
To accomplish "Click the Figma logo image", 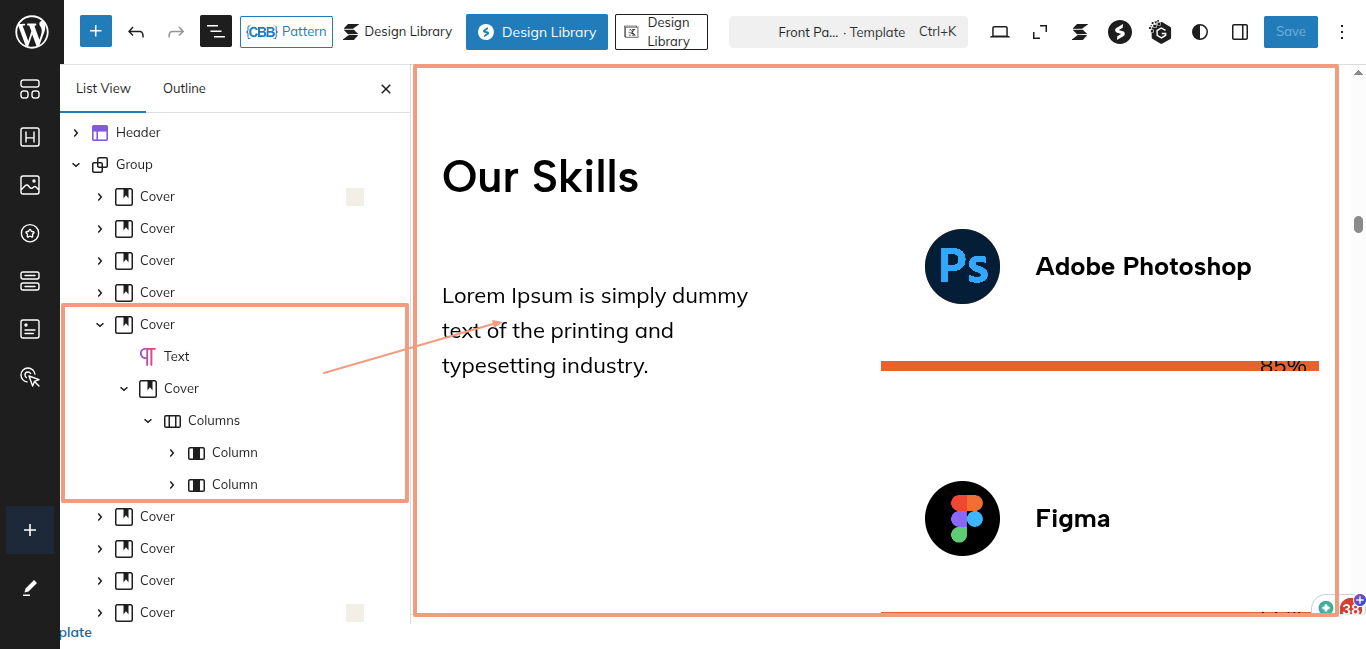I will [962, 518].
